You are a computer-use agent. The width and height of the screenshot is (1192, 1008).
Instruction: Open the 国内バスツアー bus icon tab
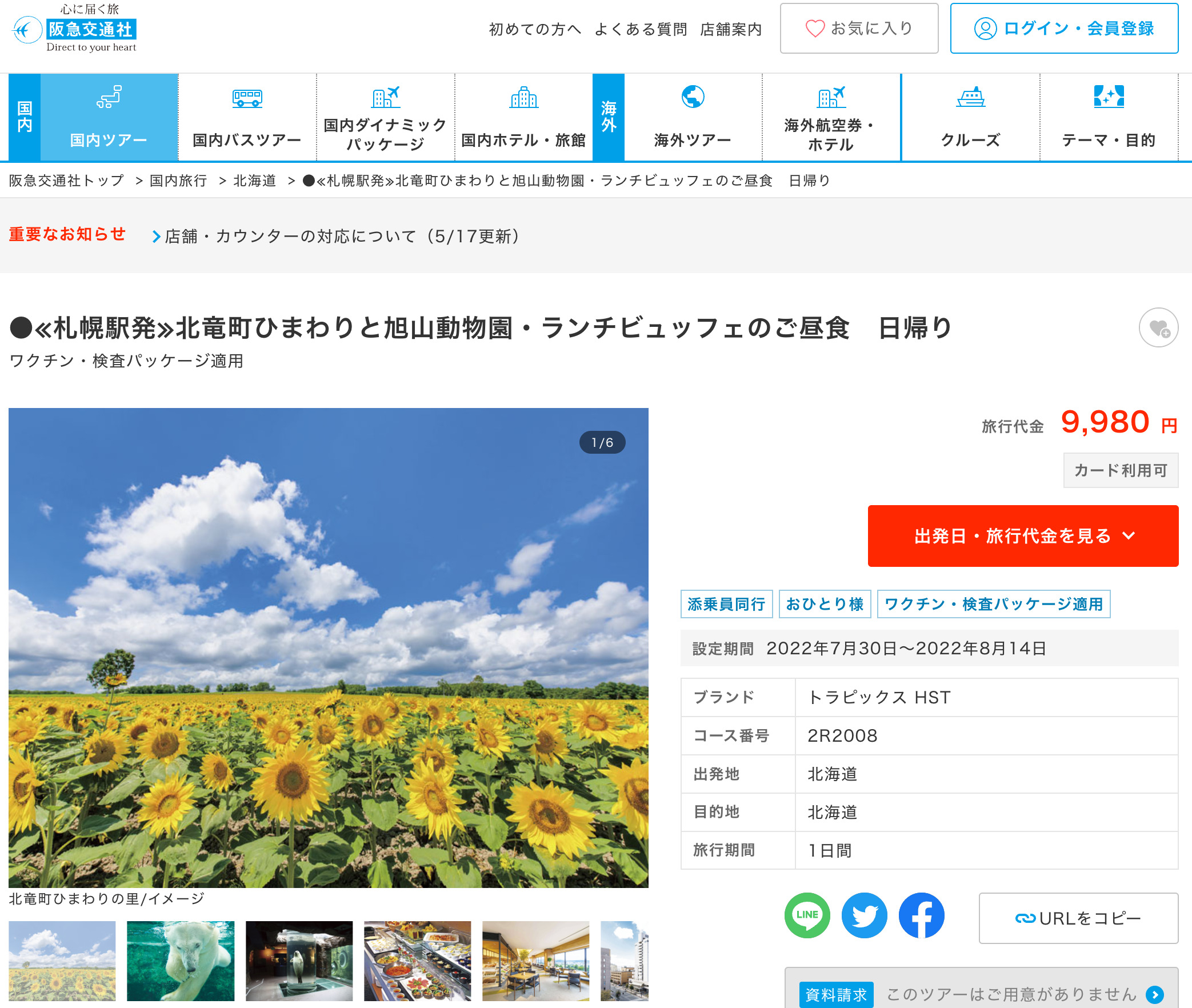(247, 117)
